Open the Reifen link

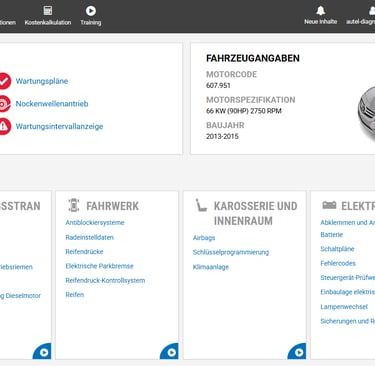pyautogui.click(x=75, y=295)
